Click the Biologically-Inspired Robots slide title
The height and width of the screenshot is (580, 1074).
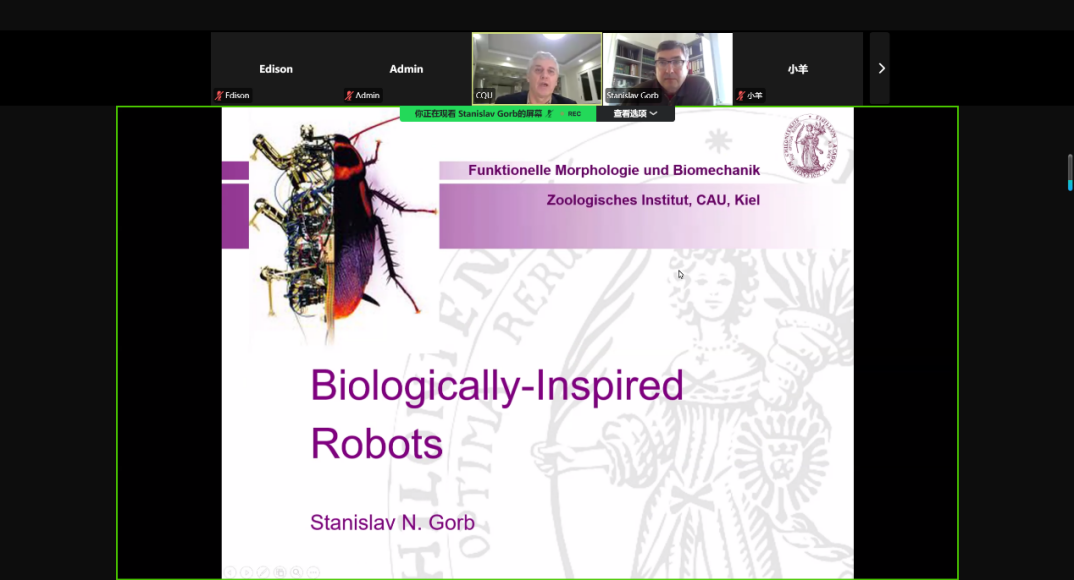[496, 414]
